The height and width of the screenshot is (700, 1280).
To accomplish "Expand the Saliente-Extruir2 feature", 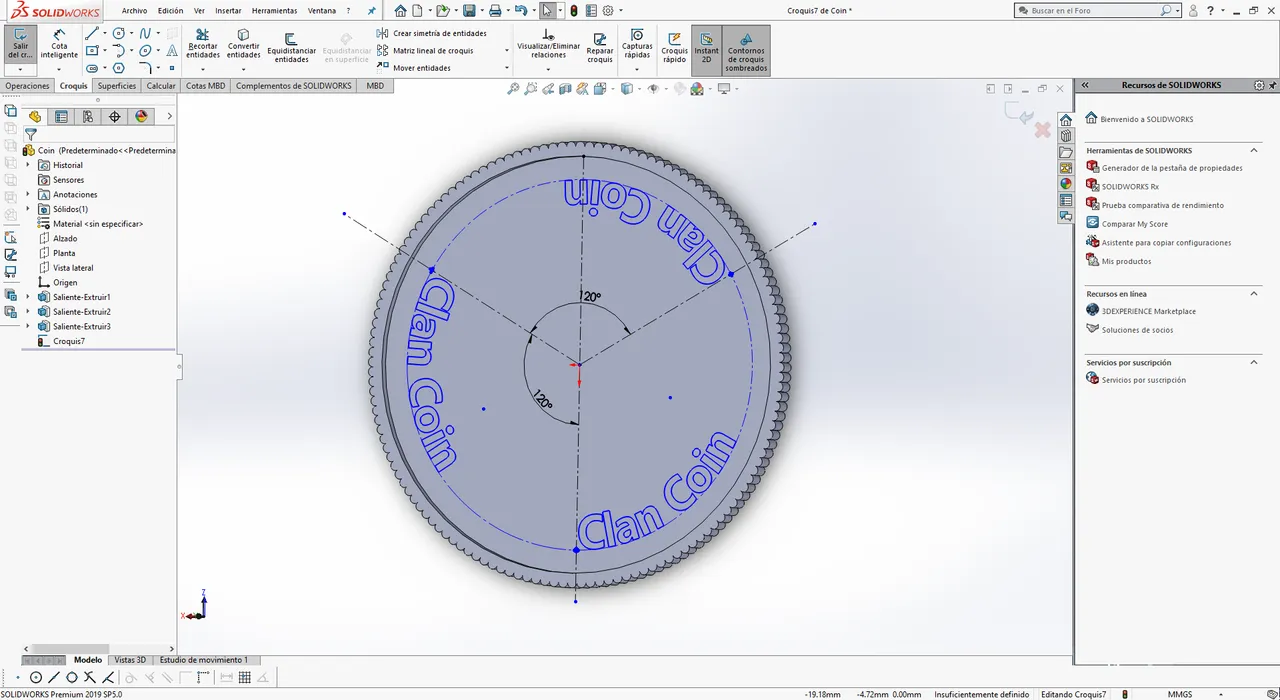I will [28, 312].
